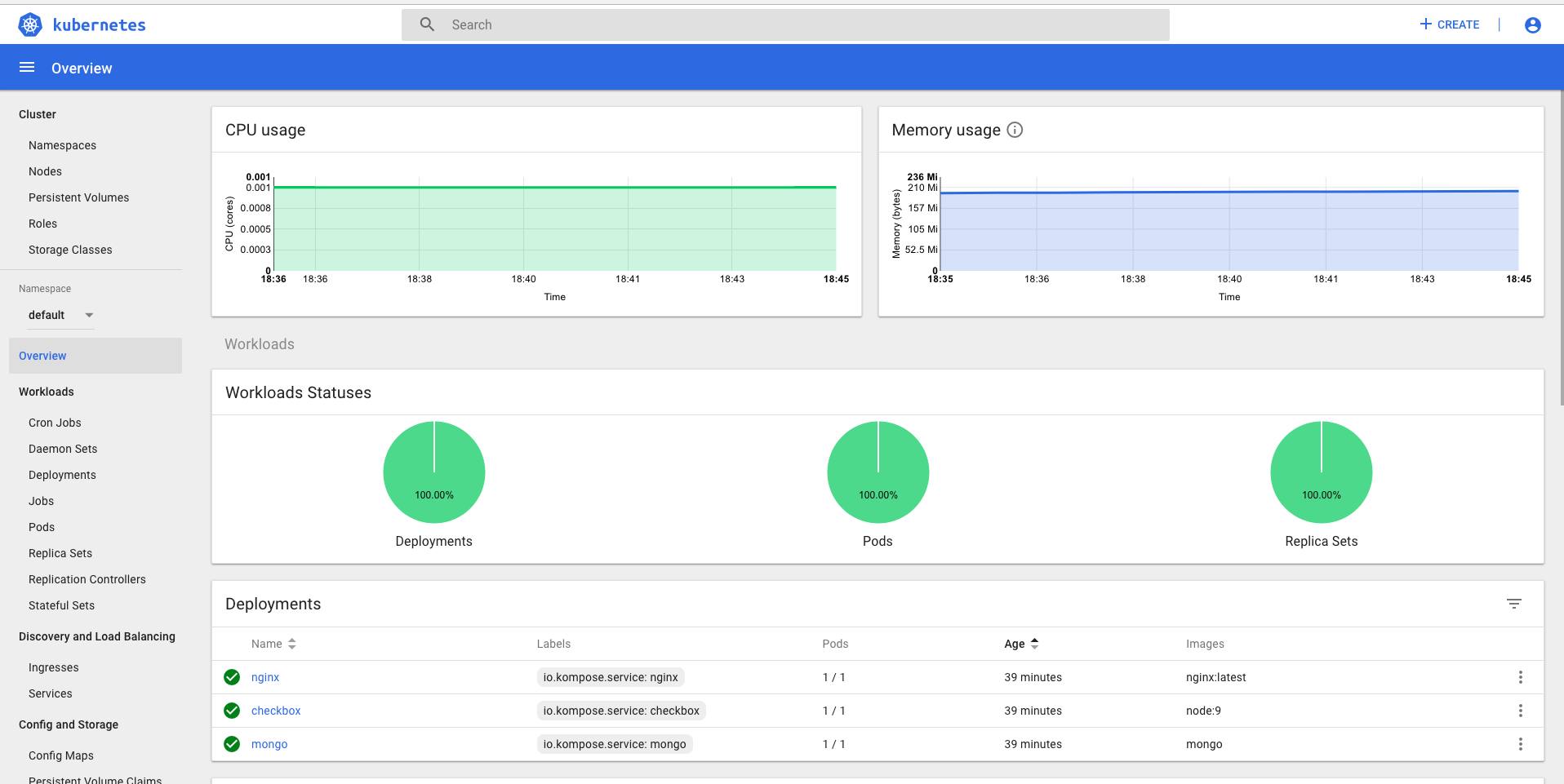Viewport: 1564px width, 784px height.
Task: Click the io.kompose.service: checkbox label chip
Action: (621, 711)
